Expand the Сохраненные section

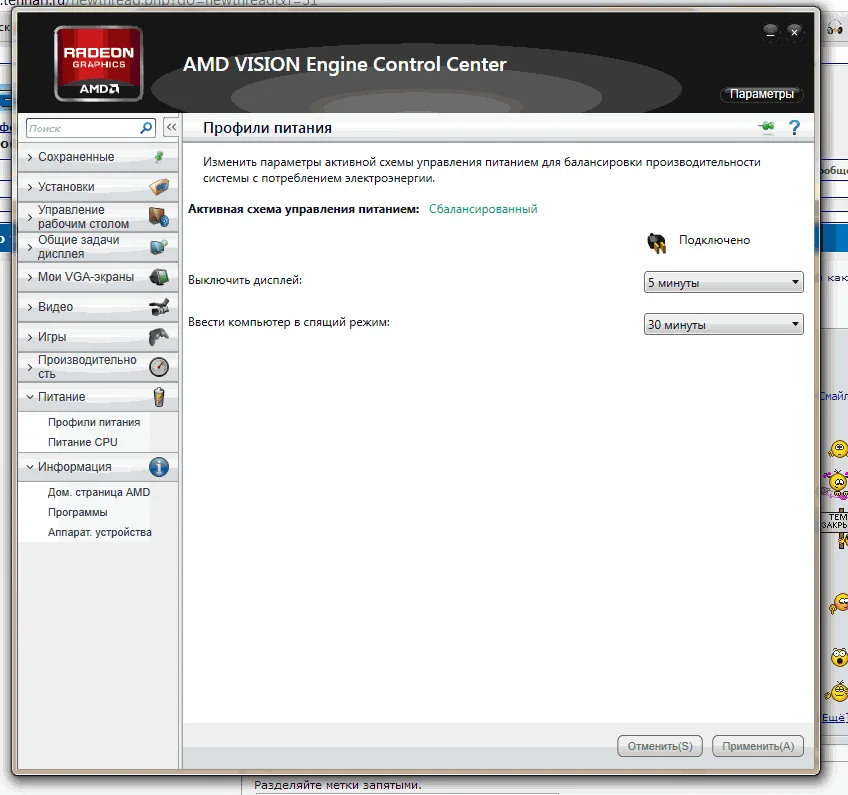[98, 157]
